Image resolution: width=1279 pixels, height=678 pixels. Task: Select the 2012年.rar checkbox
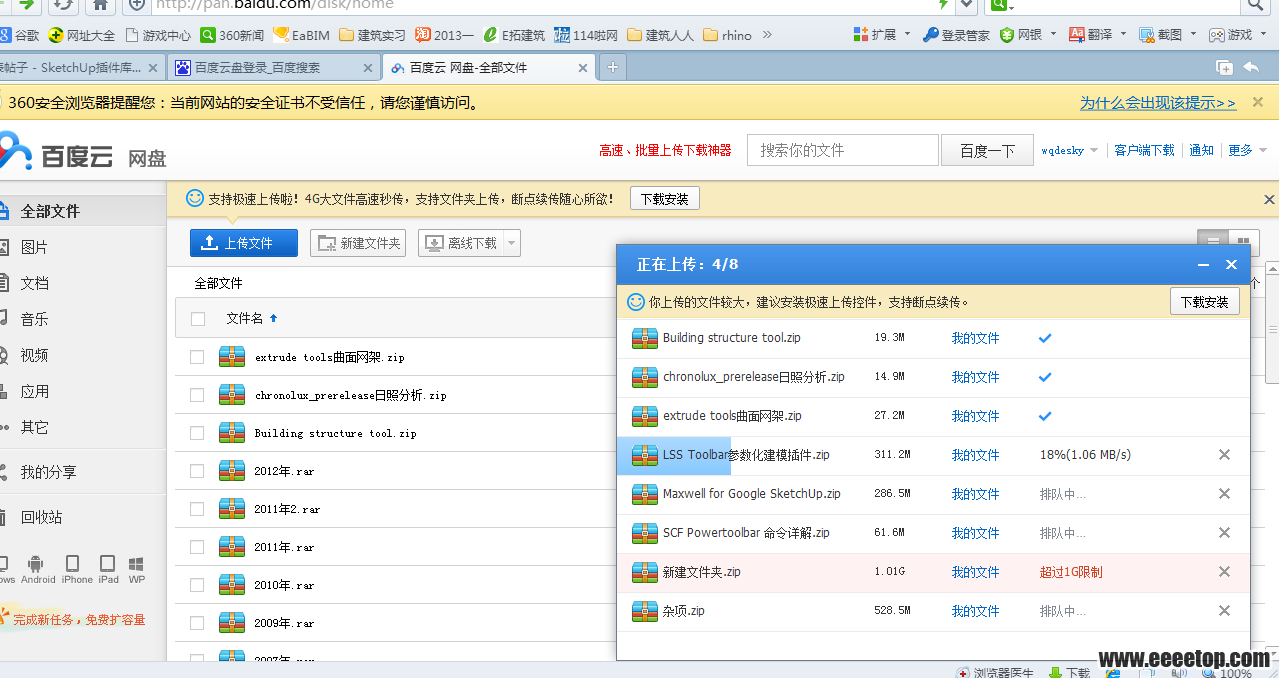pyautogui.click(x=197, y=471)
